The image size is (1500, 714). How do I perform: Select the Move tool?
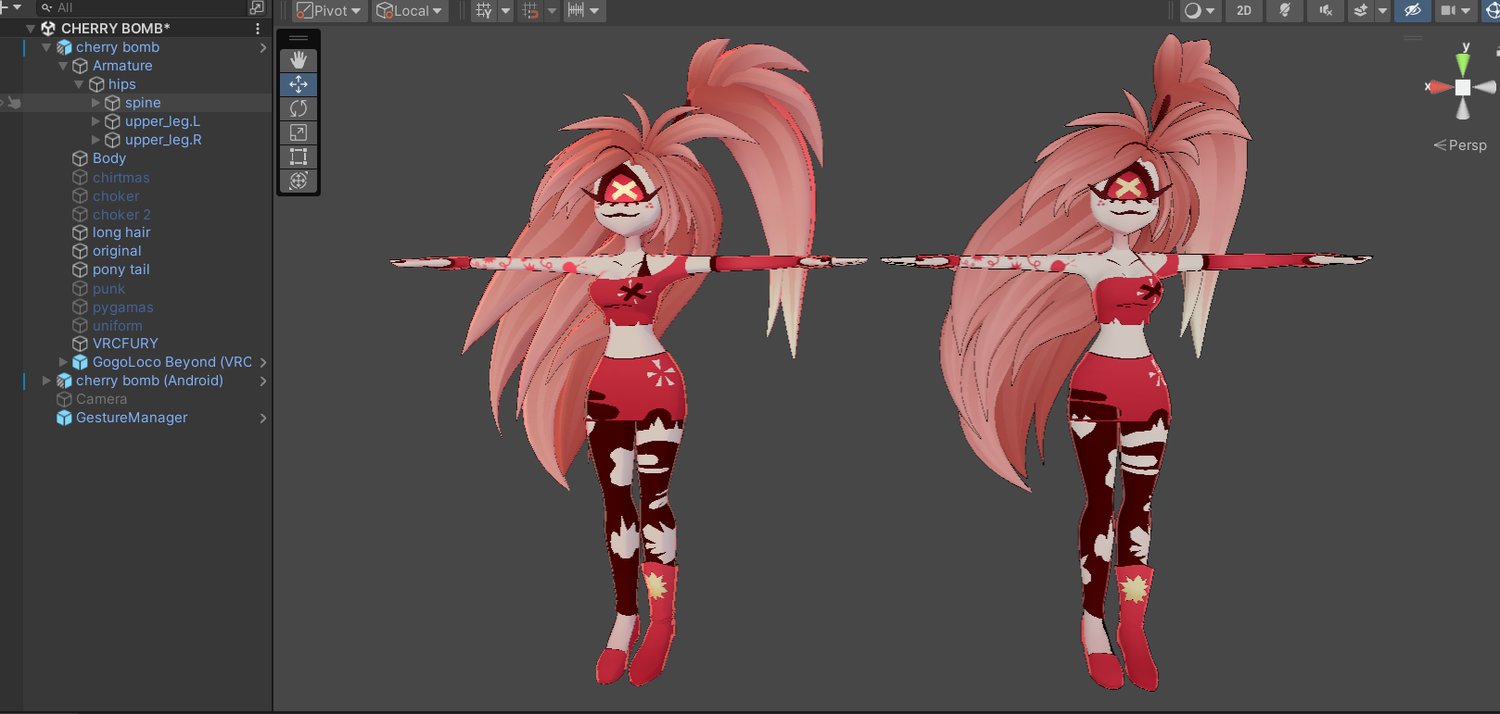(x=298, y=84)
